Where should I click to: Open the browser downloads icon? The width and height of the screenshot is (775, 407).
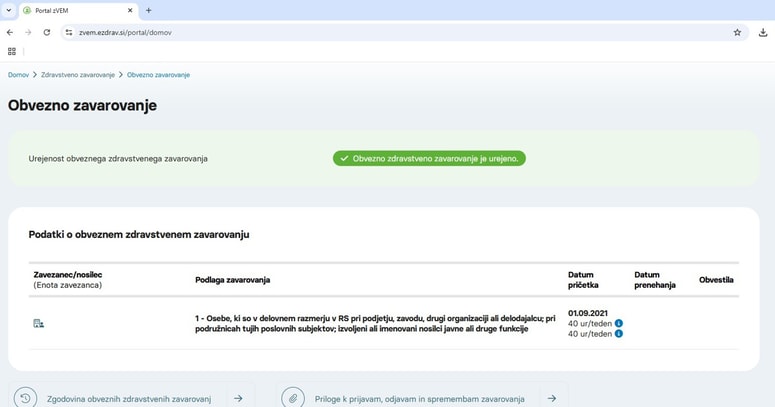(763, 32)
